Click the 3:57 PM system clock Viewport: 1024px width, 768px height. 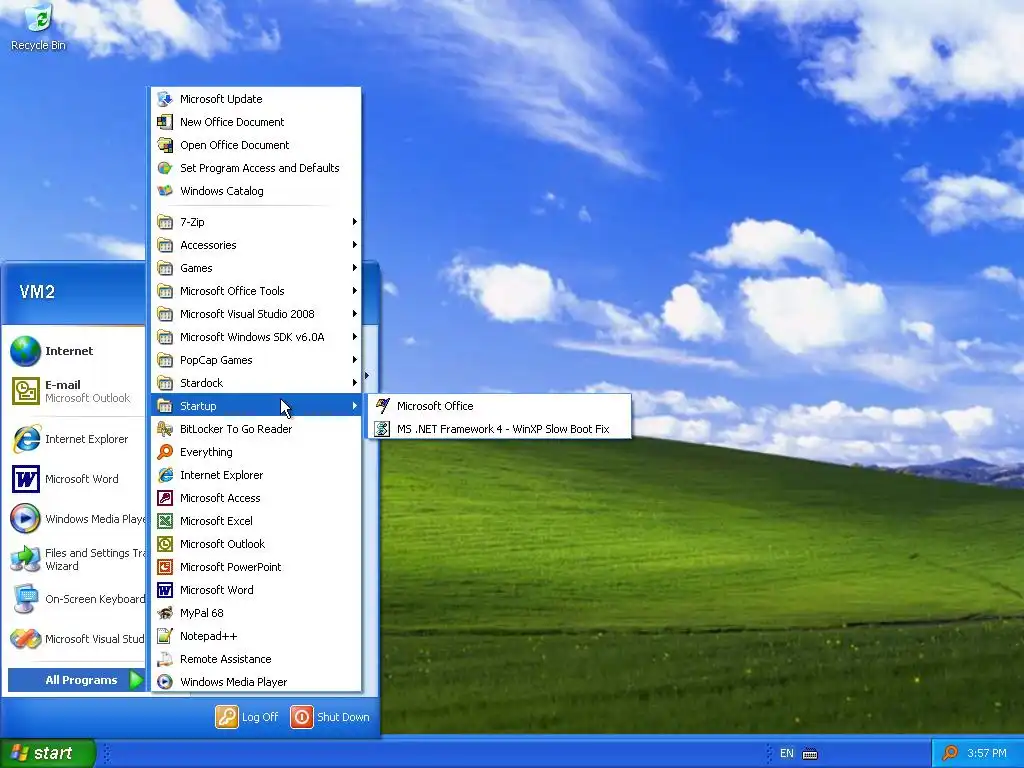987,753
